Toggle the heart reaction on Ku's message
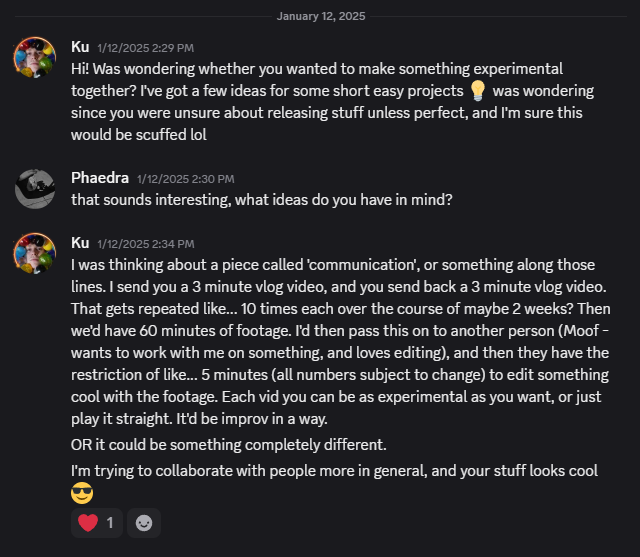Image resolution: width=640 pixels, height=557 pixels. tap(96, 522)
